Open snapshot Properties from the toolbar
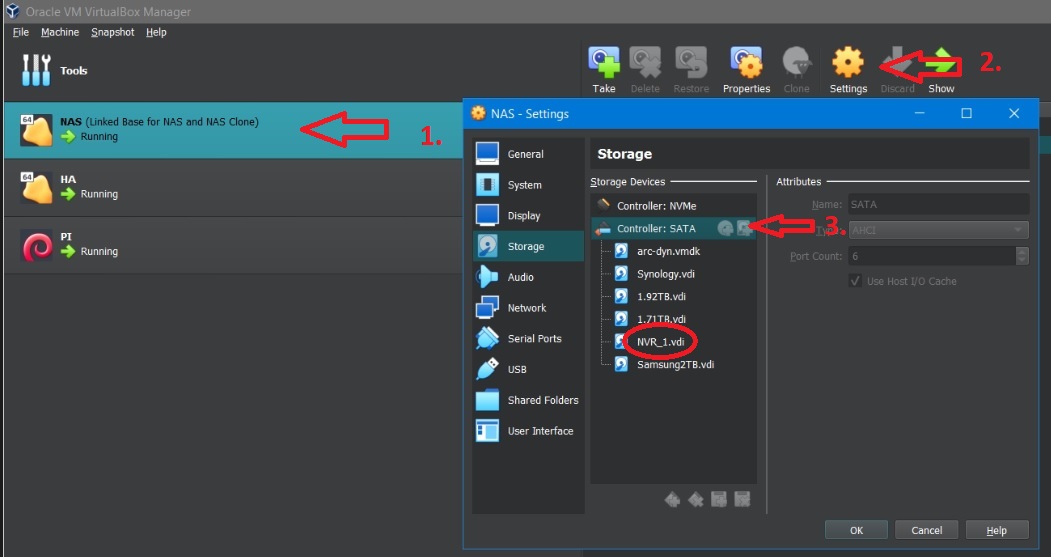Screen dimensions: 1051x557 [x=746, y=70]
